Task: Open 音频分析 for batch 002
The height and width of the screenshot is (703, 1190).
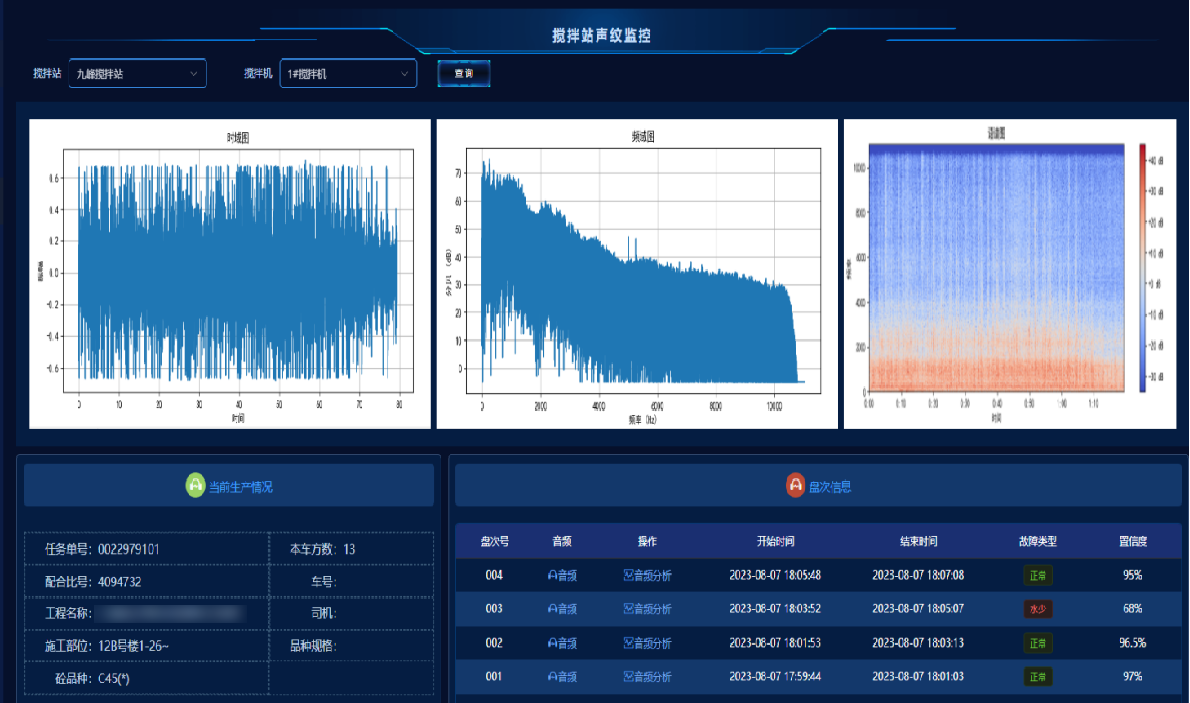Action: point(647,643)
